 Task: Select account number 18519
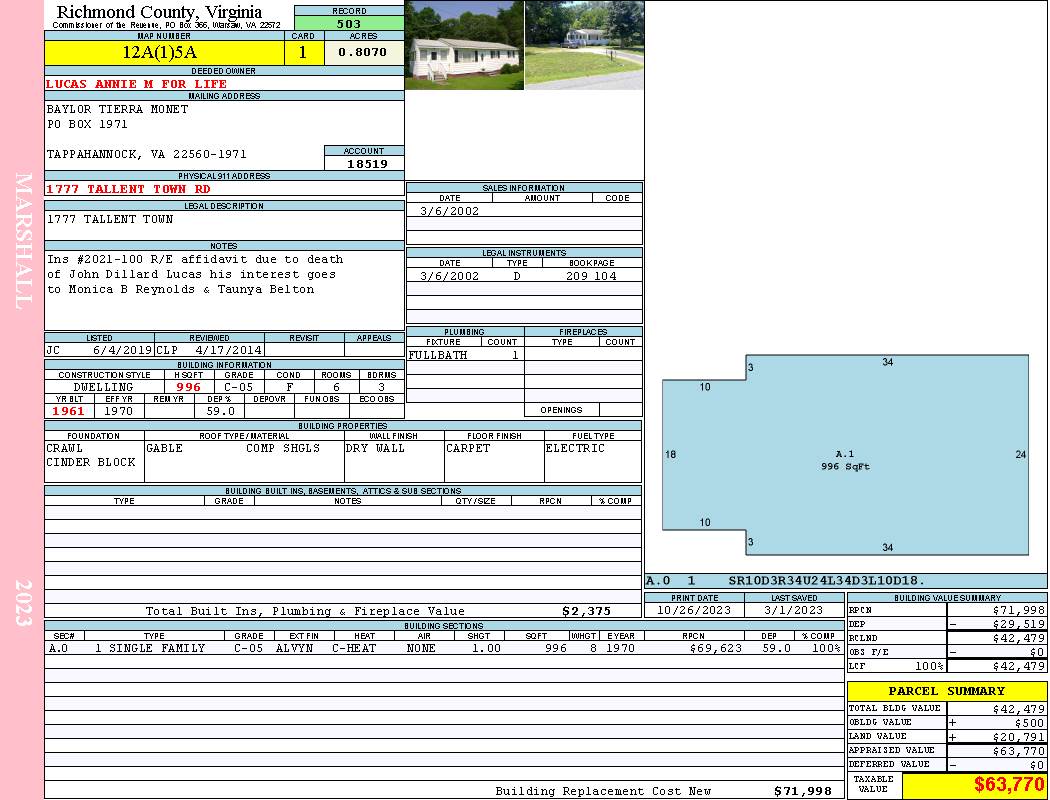(x=365, y=163)
